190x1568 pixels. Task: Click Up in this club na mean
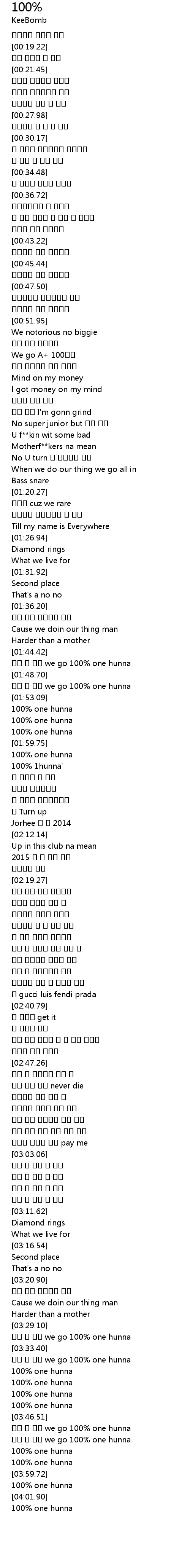point(54,846)
